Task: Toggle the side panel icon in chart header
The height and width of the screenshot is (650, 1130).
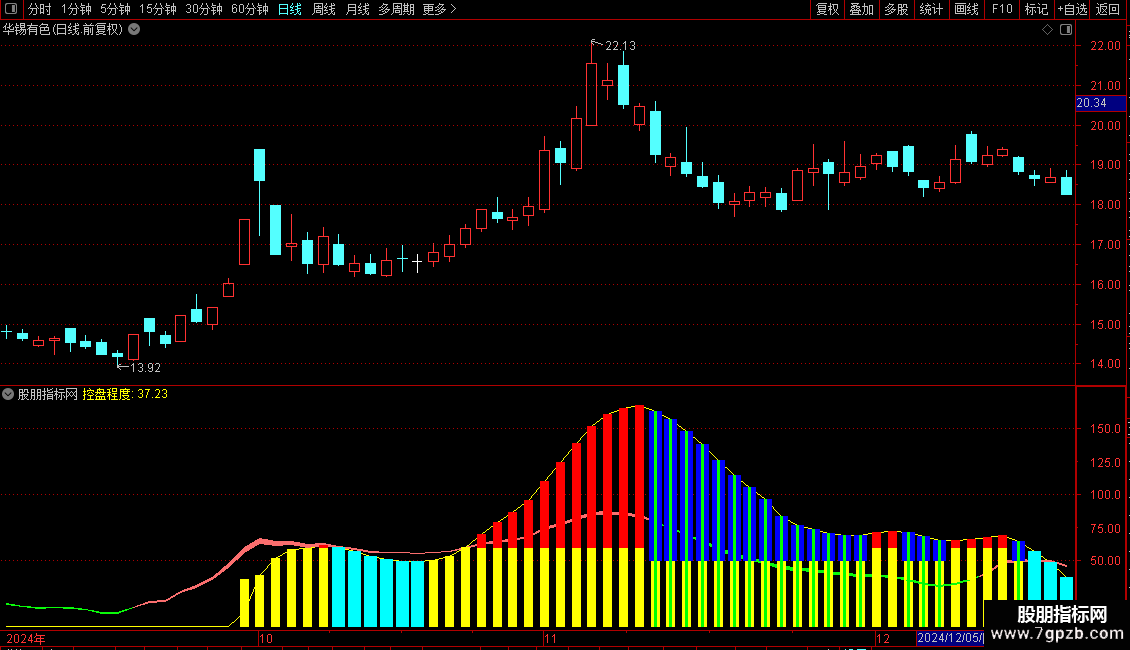Action: (1067, 30)
